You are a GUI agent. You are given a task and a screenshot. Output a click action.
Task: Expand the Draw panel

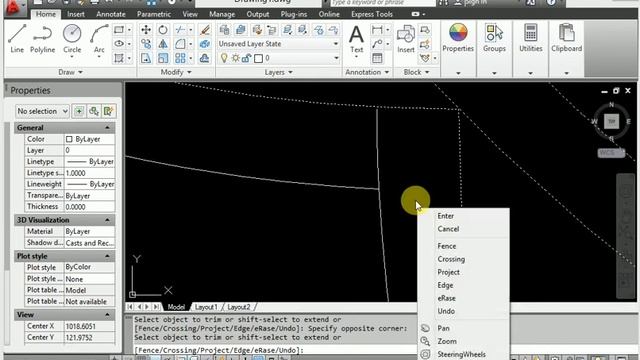[x=70, y=72]
